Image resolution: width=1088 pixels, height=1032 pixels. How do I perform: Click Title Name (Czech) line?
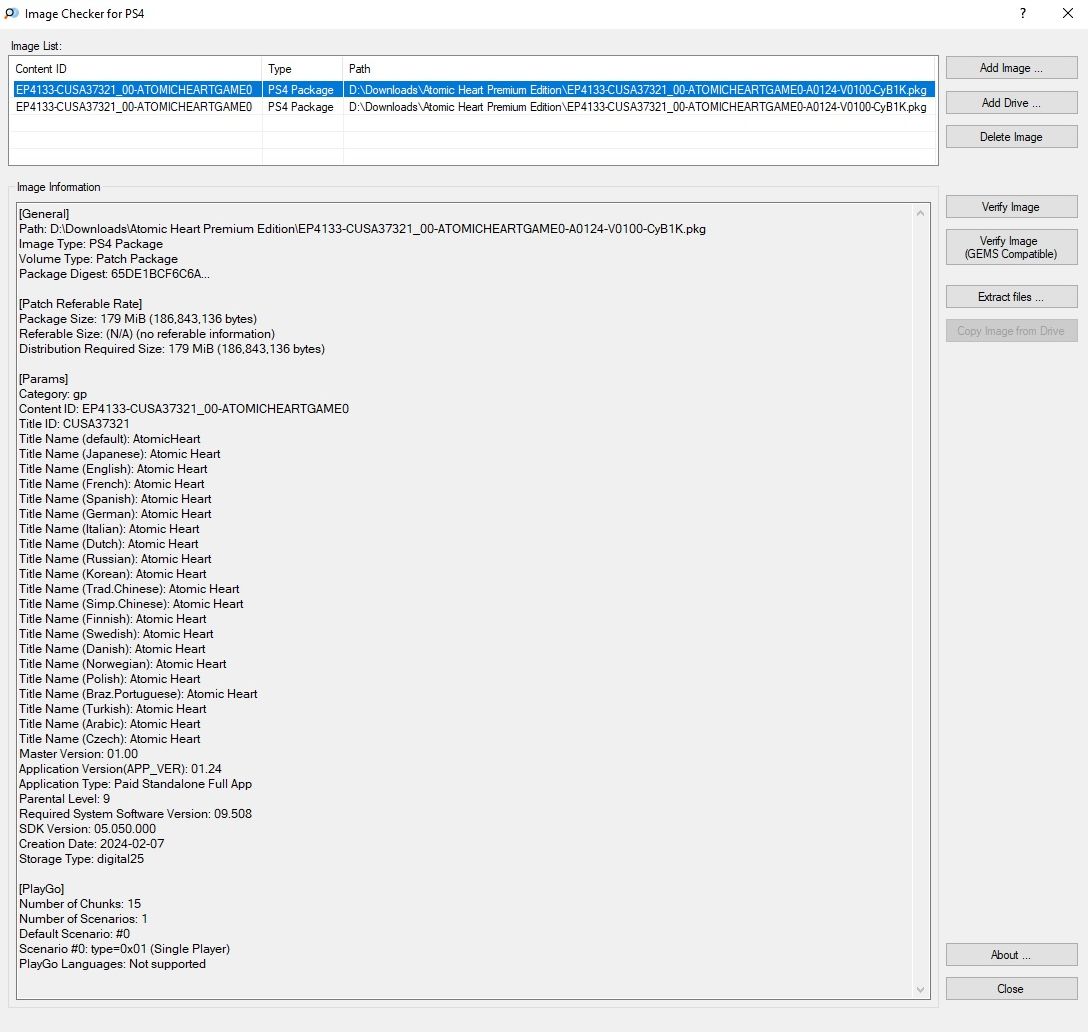click(x=110, y=739)
